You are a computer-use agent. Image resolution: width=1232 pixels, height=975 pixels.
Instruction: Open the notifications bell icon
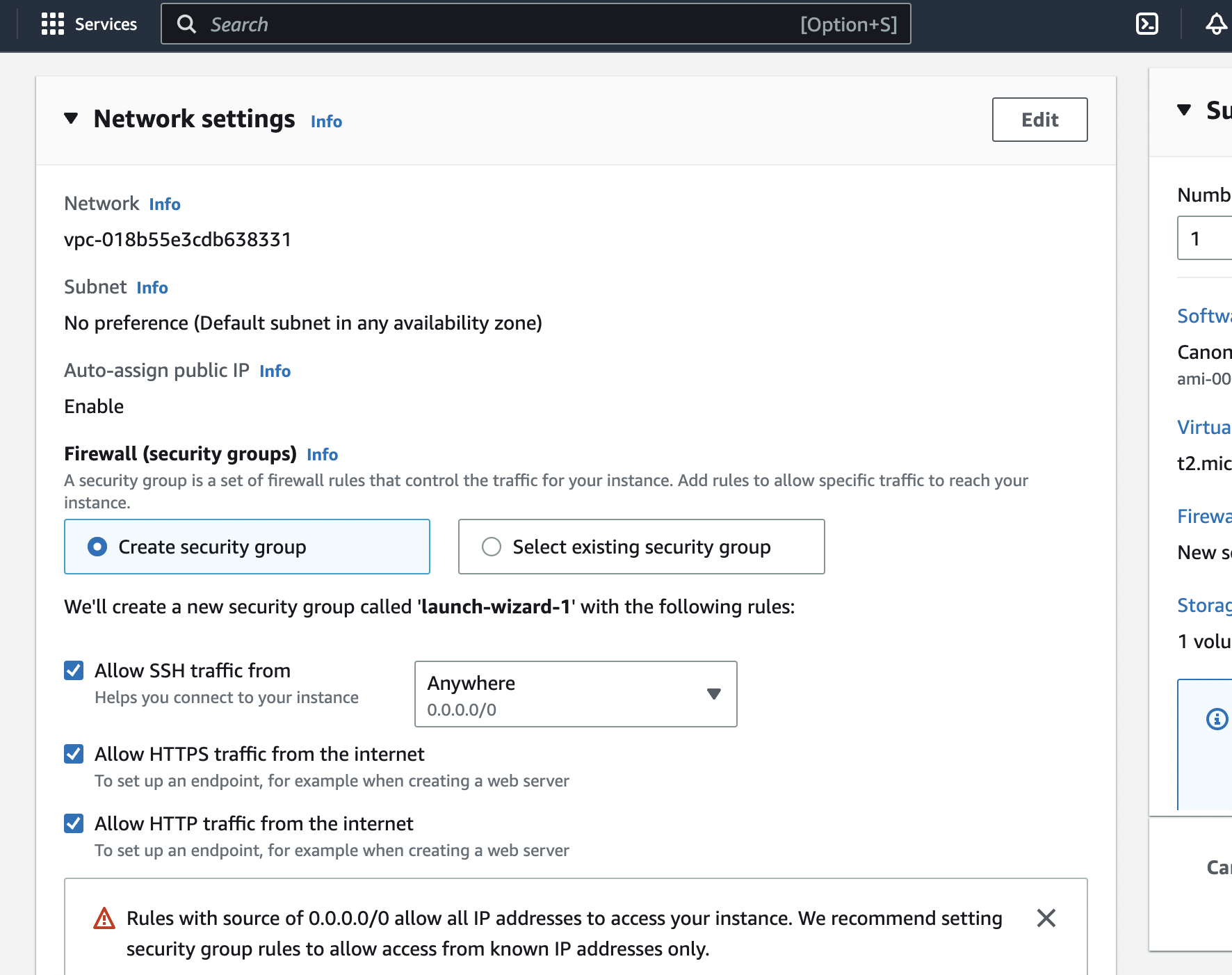pos(1216,24)
